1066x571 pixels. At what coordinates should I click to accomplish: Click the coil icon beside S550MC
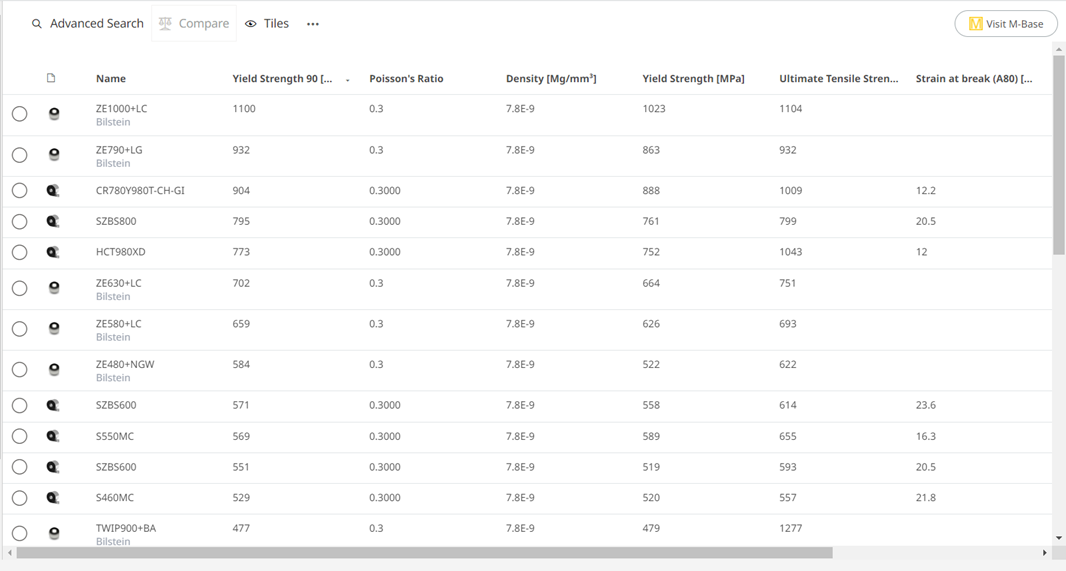pos(53,436)
